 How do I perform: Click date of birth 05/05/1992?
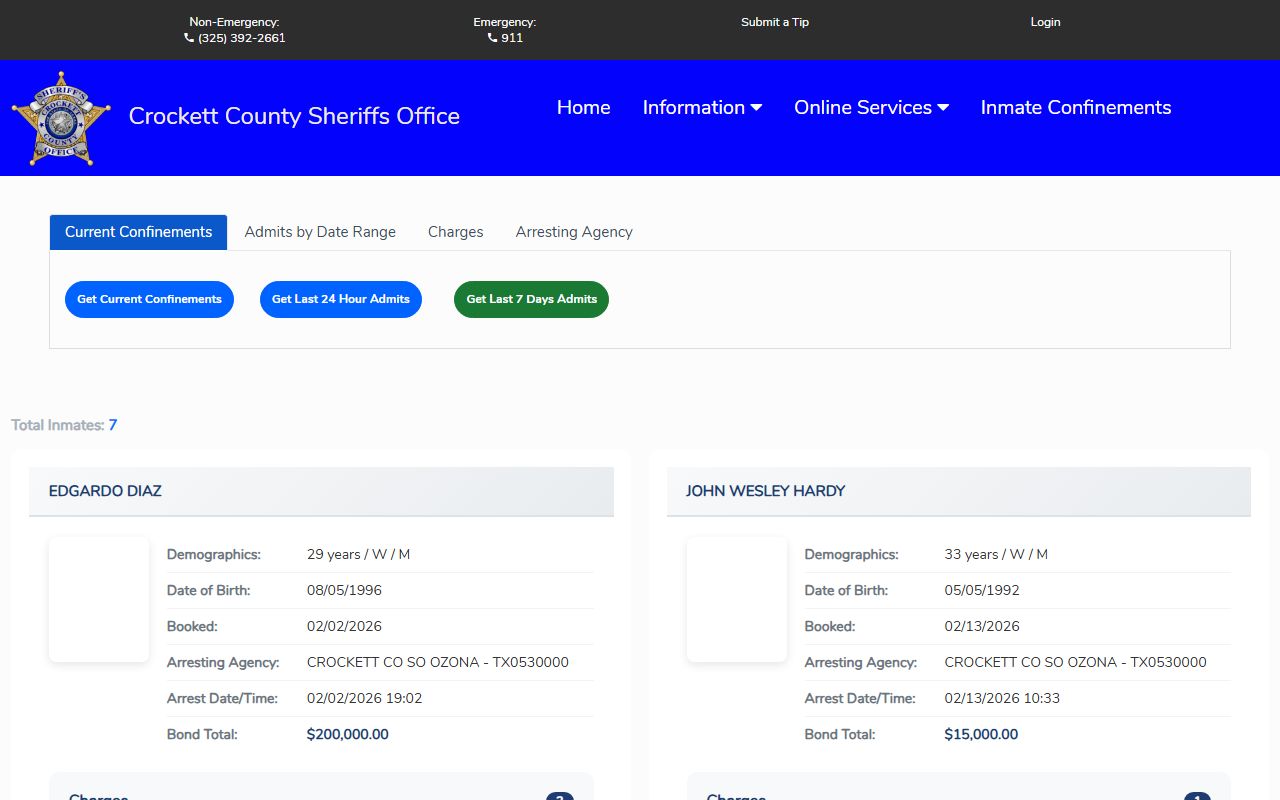(x=982, y=590)
